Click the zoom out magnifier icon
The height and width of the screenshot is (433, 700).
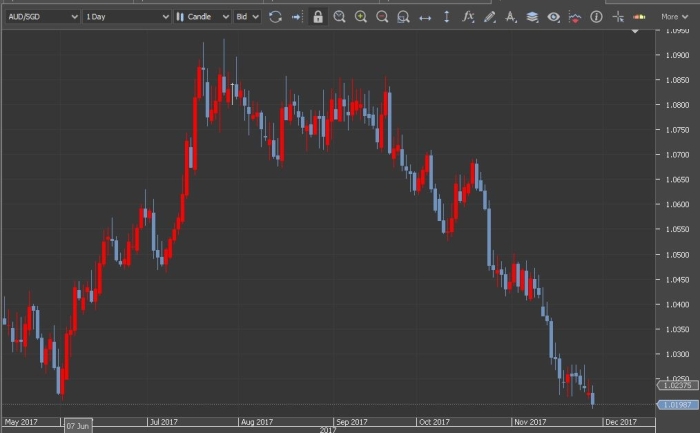tap(382, 17)
